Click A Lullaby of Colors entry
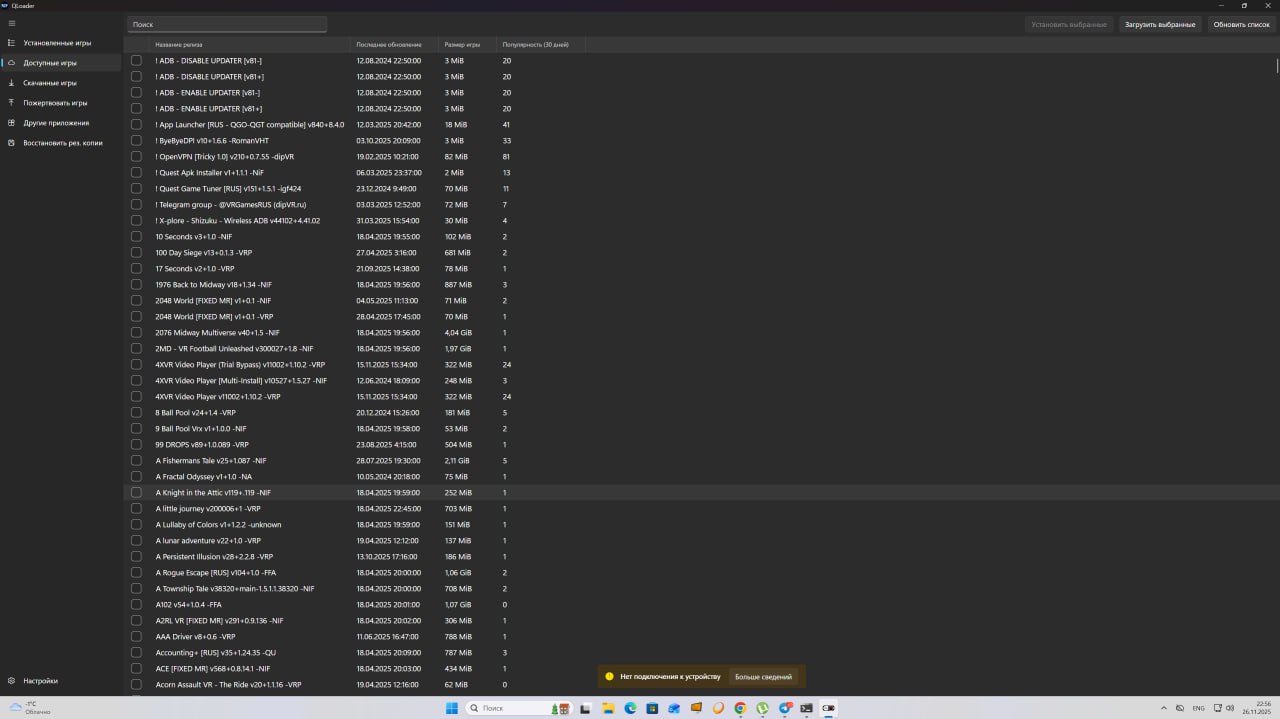The image size is (1280, 719). (x=218, y=525)
